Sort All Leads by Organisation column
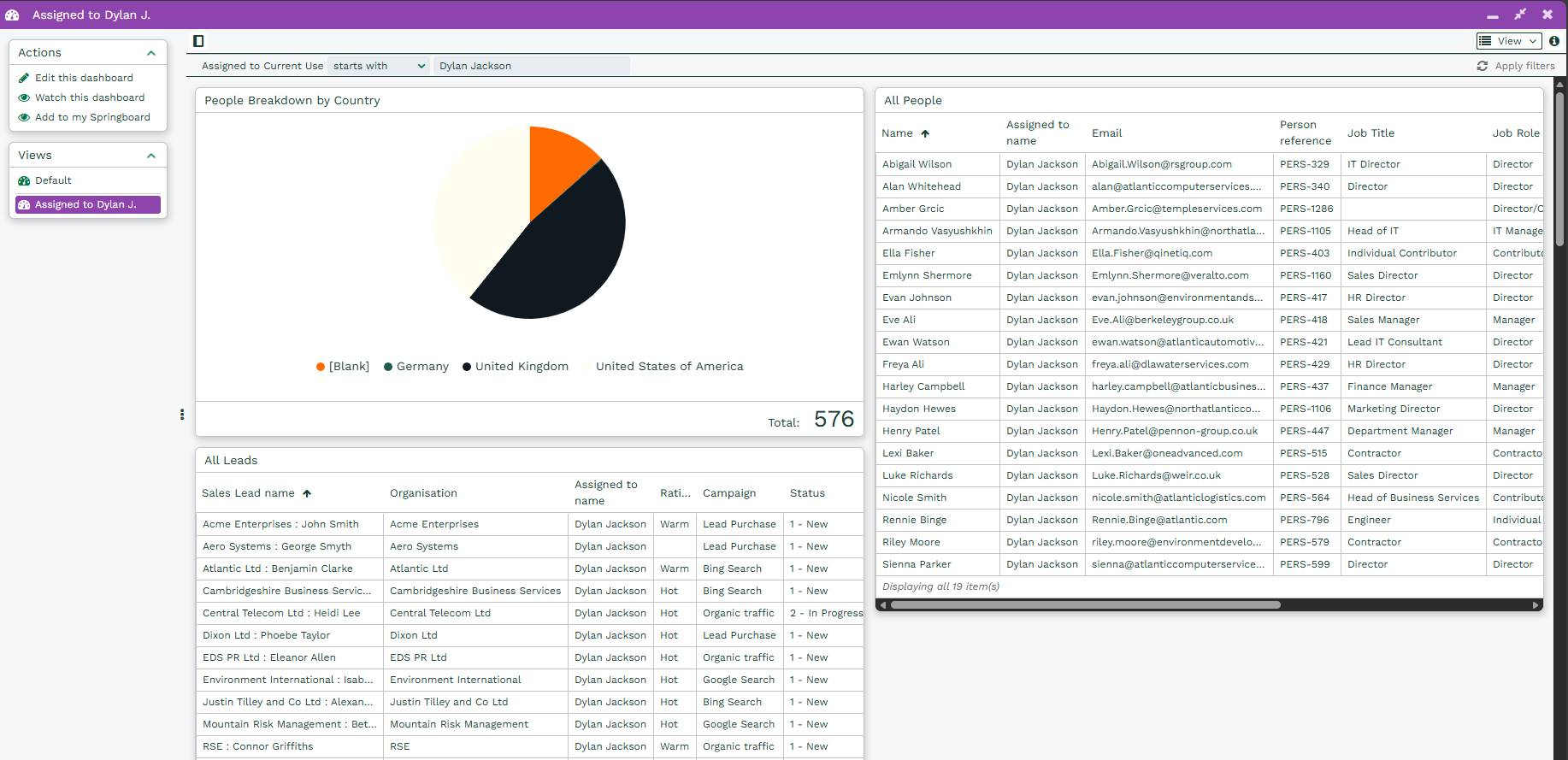 pyautogui.click(x=423, y=493)
